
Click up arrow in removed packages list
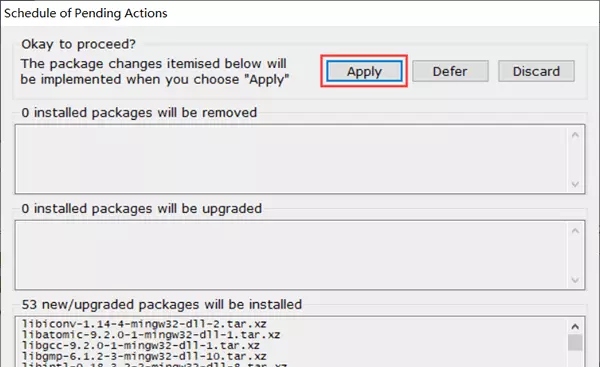tap(575, 135)
